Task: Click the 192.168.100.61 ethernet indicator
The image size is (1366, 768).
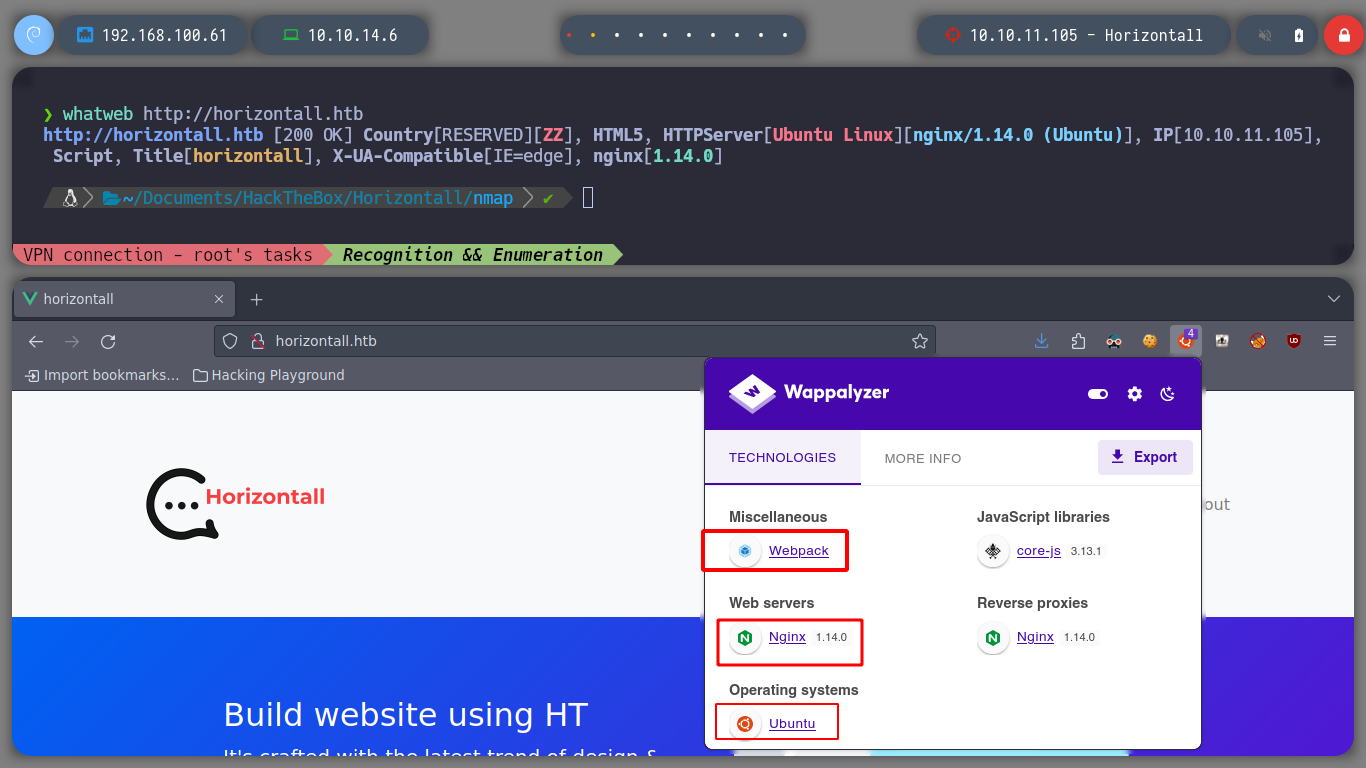Action: [x=153, y=35]
